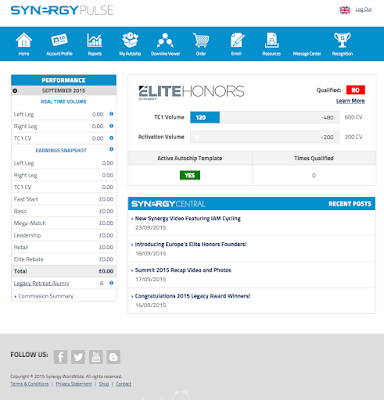Click the Active Autoship Template header

point(190,158)
